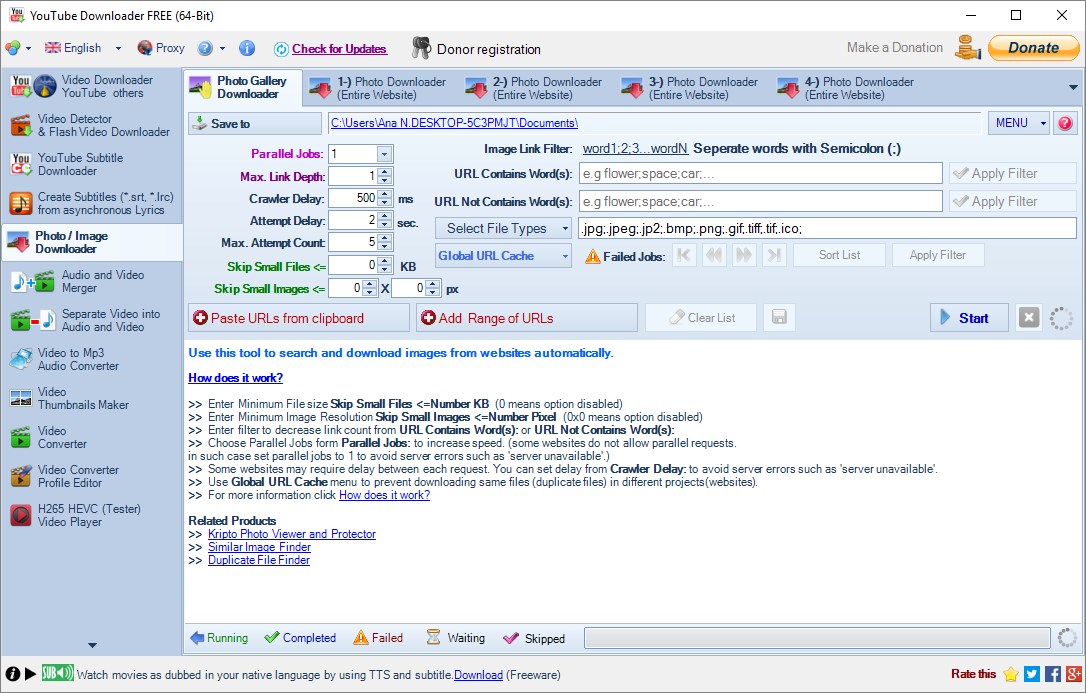Viewport: 1086px width, 693px height.
Task: Open the Duplicate File Finder link
Action: tap(258, 560)
